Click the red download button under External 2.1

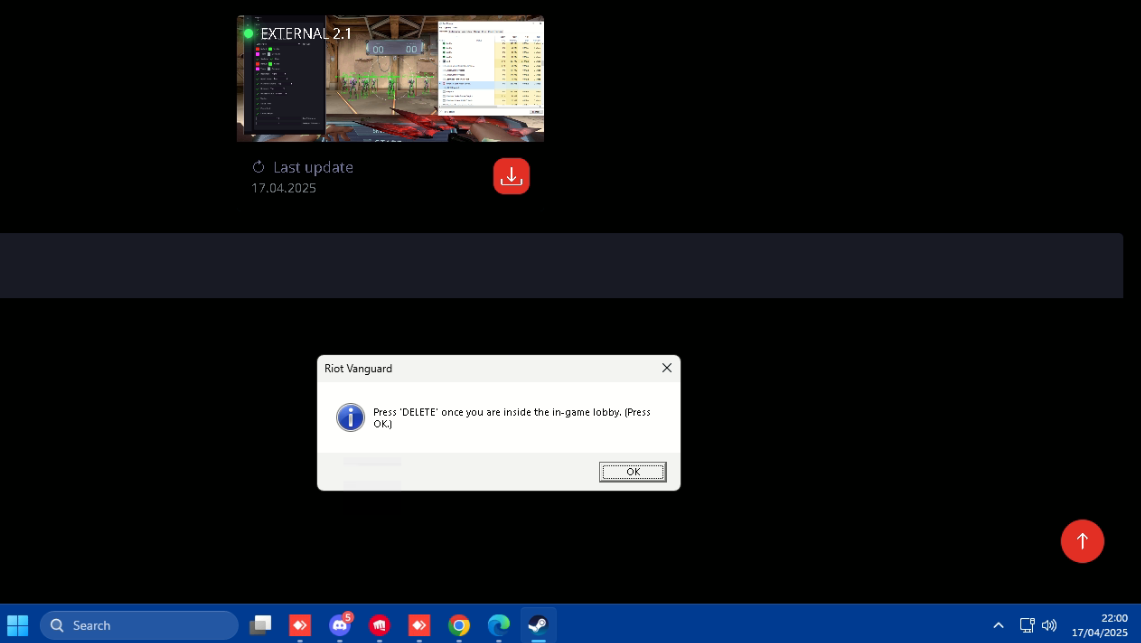point(511,176)
